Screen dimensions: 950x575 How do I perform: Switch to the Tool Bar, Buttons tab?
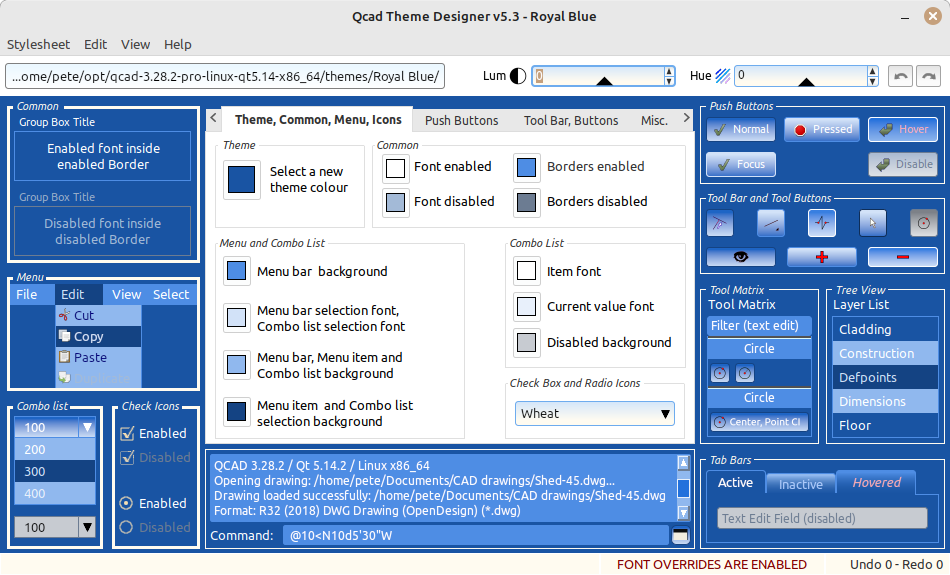click(x=571, y=121)
